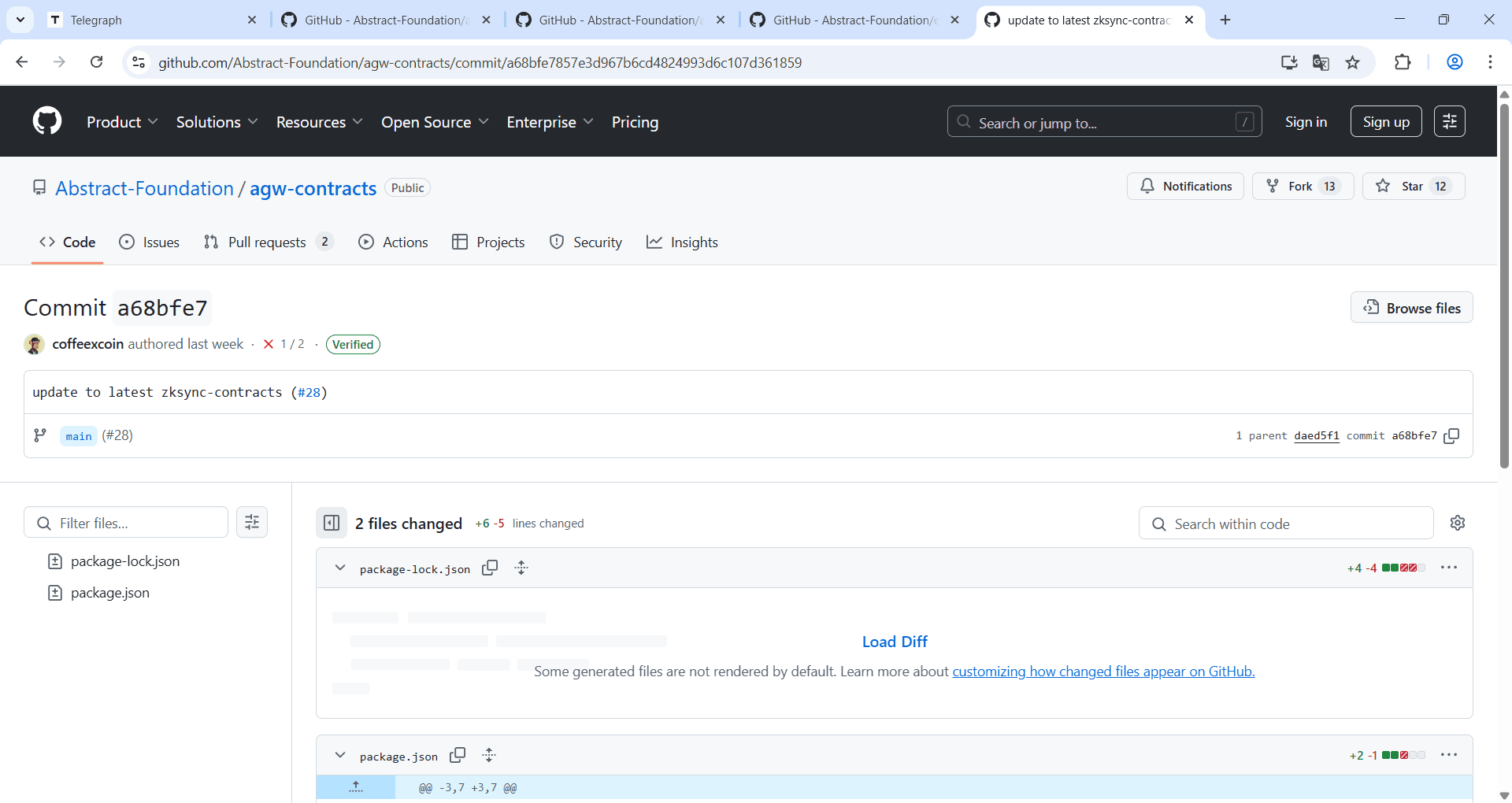Screen dimensions: 1512x803
Task: Click Sign up button
Action: coord(1386,121)
